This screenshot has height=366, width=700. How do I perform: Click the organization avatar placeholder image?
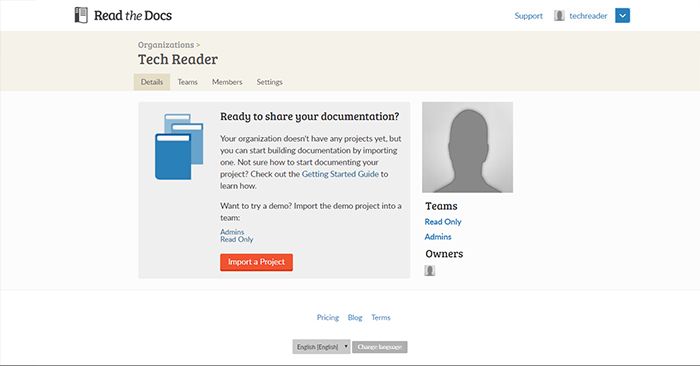click(467, 147)
